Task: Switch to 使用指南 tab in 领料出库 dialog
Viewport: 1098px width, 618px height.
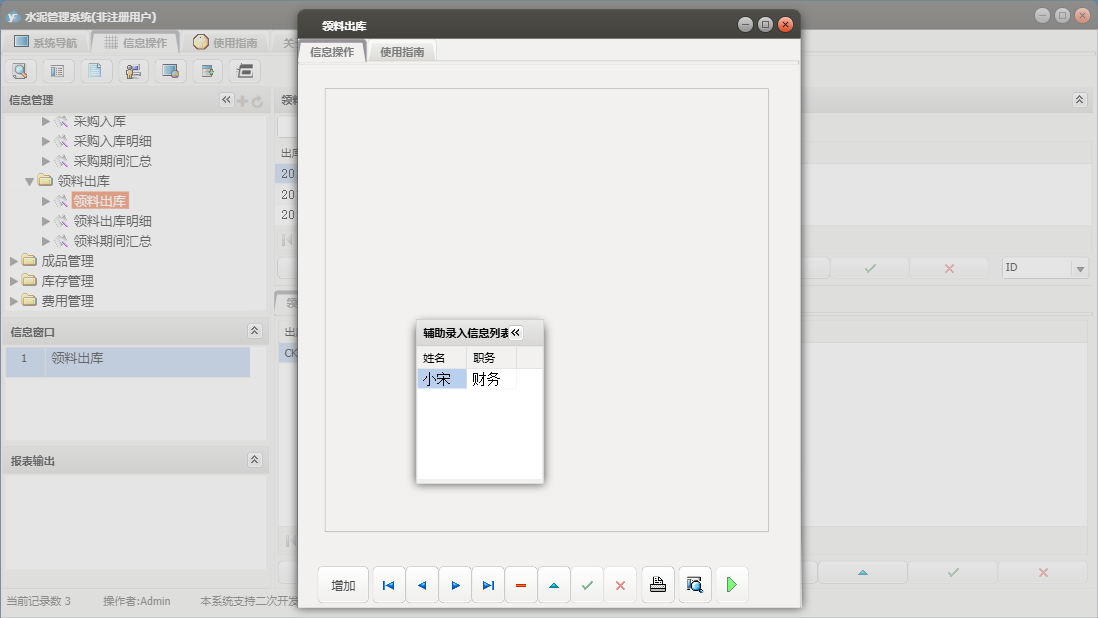Action: click(402, 52)
